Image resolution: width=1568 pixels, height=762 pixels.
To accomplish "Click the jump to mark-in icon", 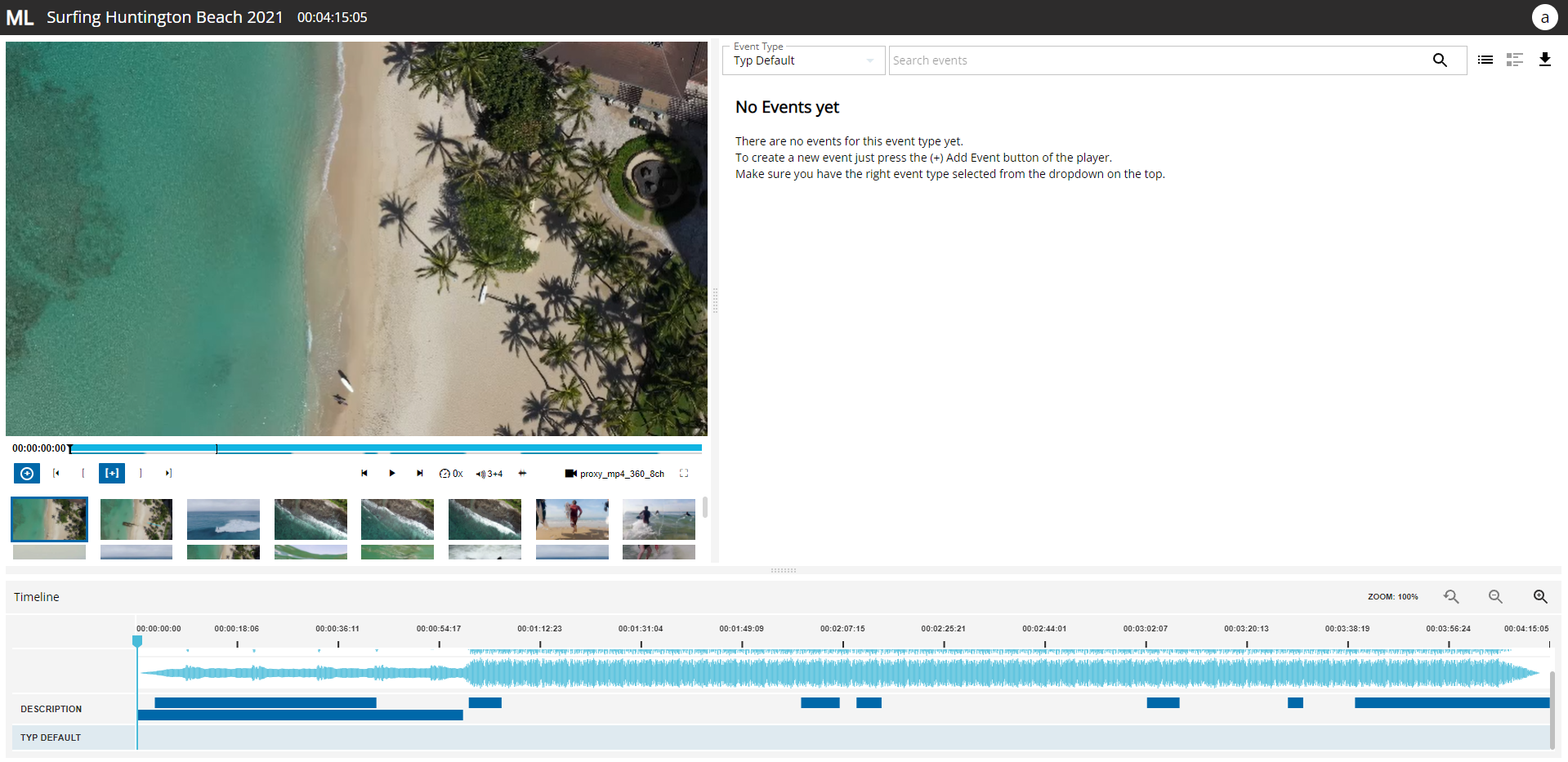I will point(56,474).
